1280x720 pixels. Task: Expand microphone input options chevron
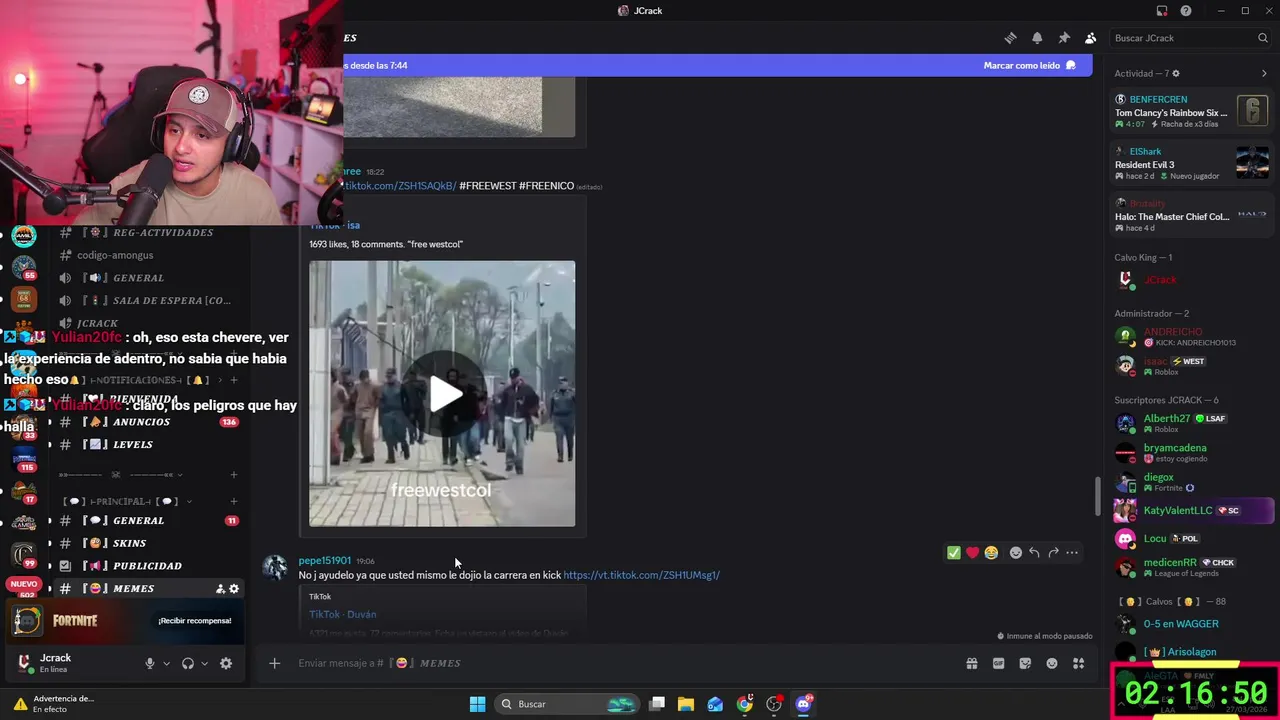tap(166, 663)
